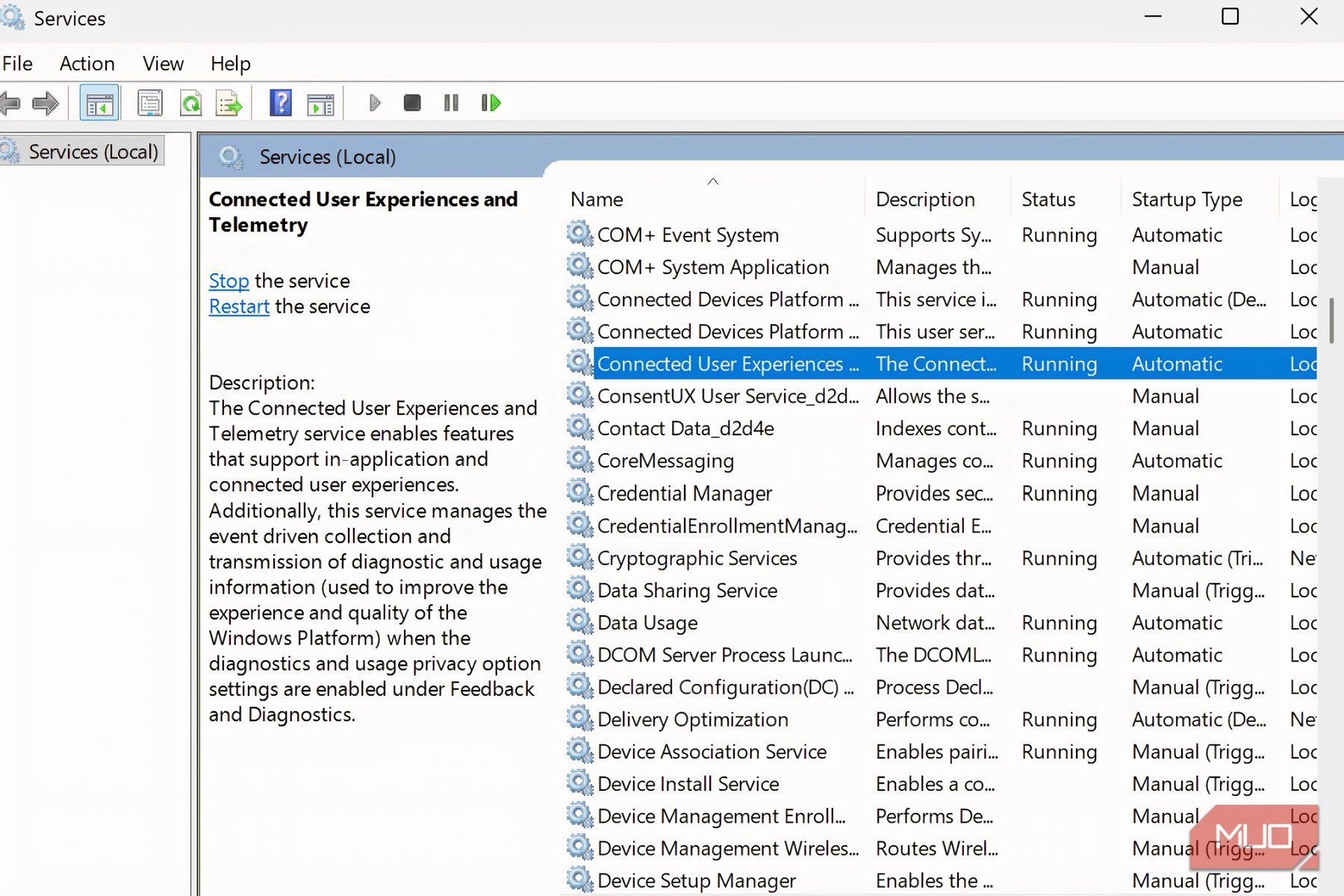
Task: Open the Action menu
Action: pyautogui.click(x=87, y=63)
